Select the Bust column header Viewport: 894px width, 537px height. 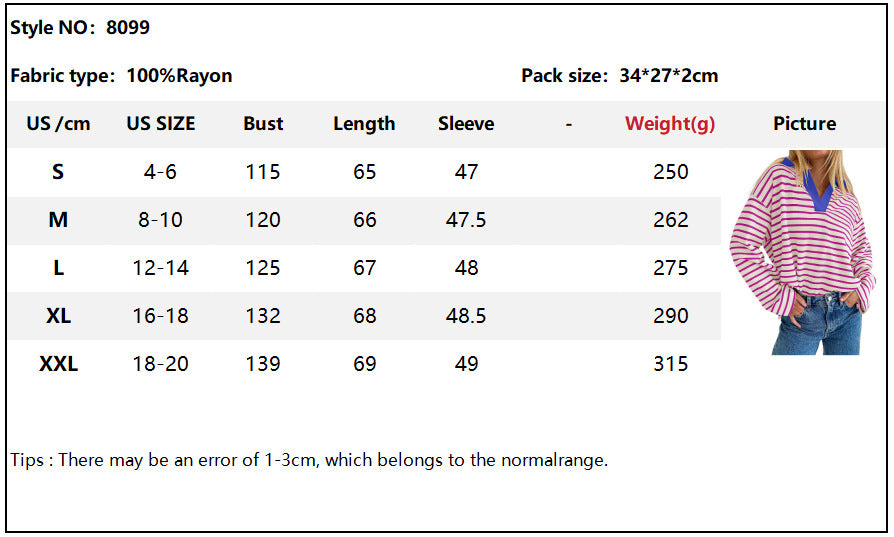263,124
